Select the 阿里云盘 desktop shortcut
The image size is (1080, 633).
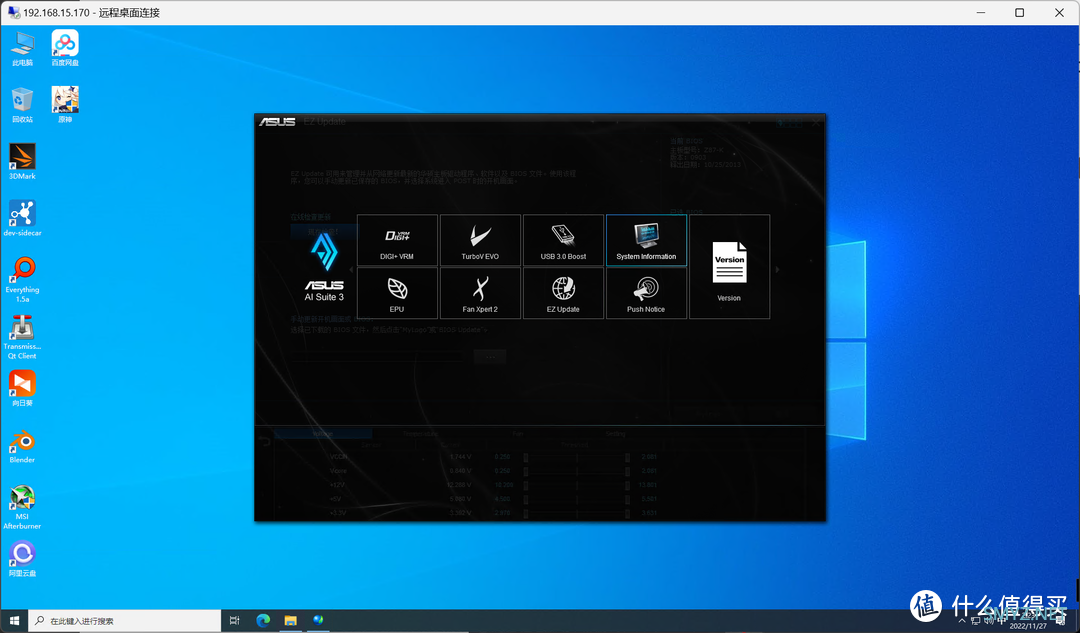[x=22, y=559]
